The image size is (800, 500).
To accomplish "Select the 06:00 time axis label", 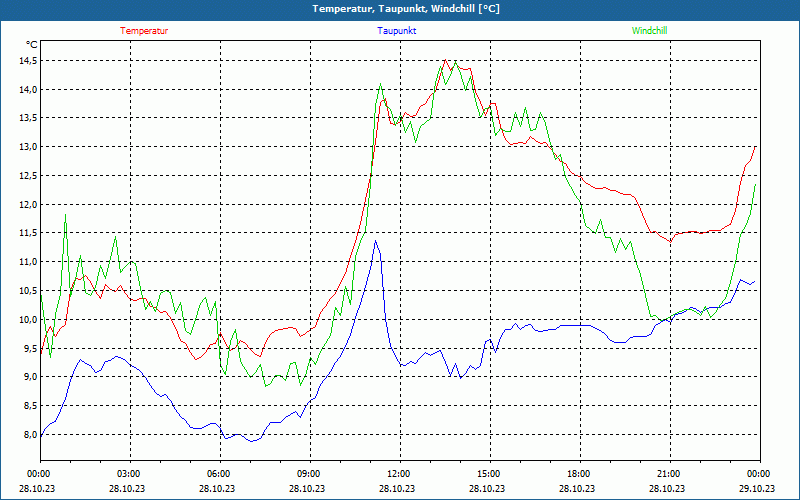I will tap(218, 474).
